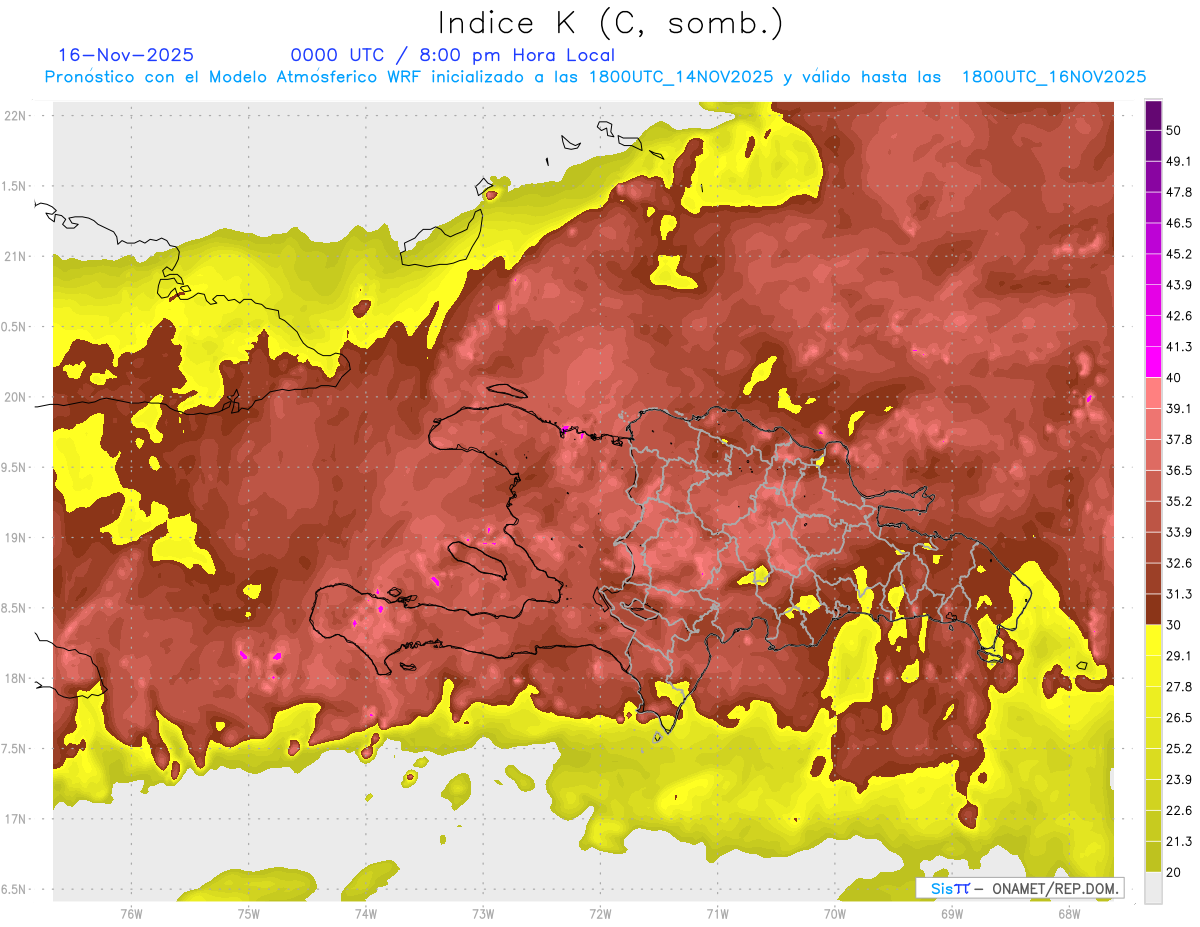Click the 'SisTT - ONAMET/REP.DOM.' credit label

point(1020,888)
